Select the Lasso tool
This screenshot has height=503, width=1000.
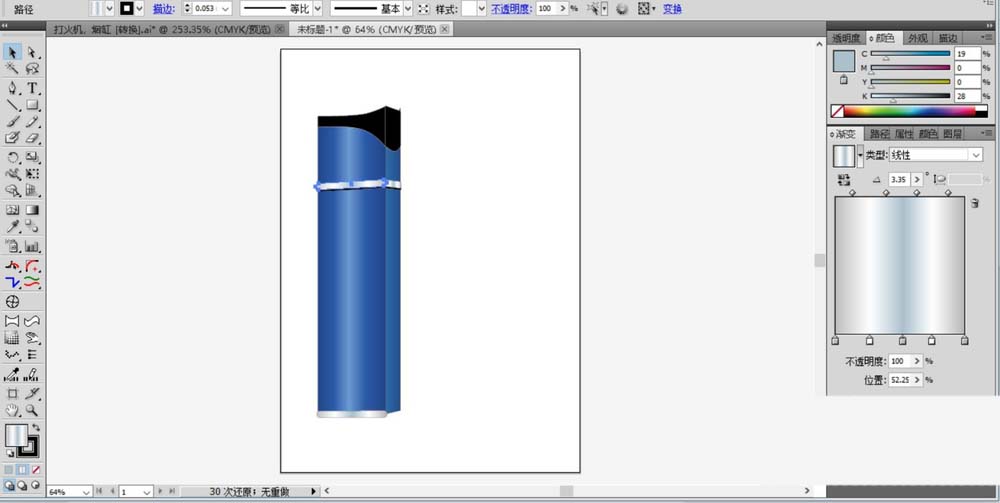pos(32,68)
